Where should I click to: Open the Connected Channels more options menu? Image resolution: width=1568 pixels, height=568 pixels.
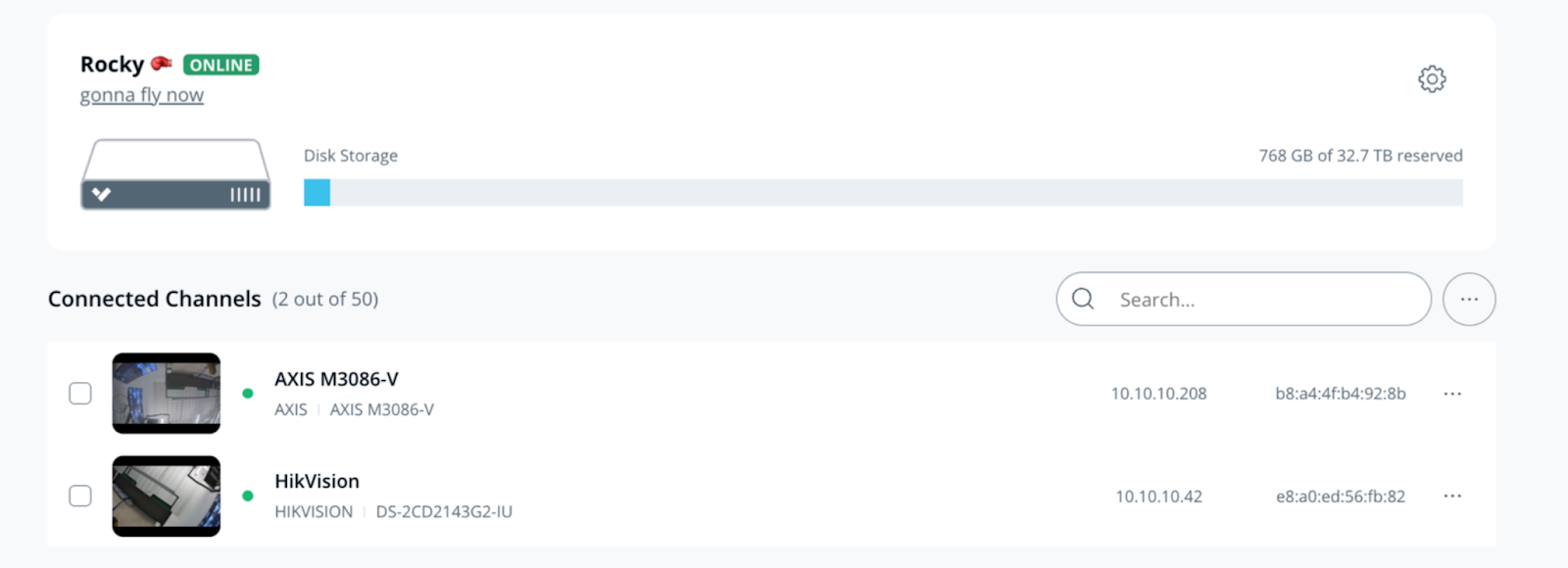pyautogui.click(x=1468, y=299)
